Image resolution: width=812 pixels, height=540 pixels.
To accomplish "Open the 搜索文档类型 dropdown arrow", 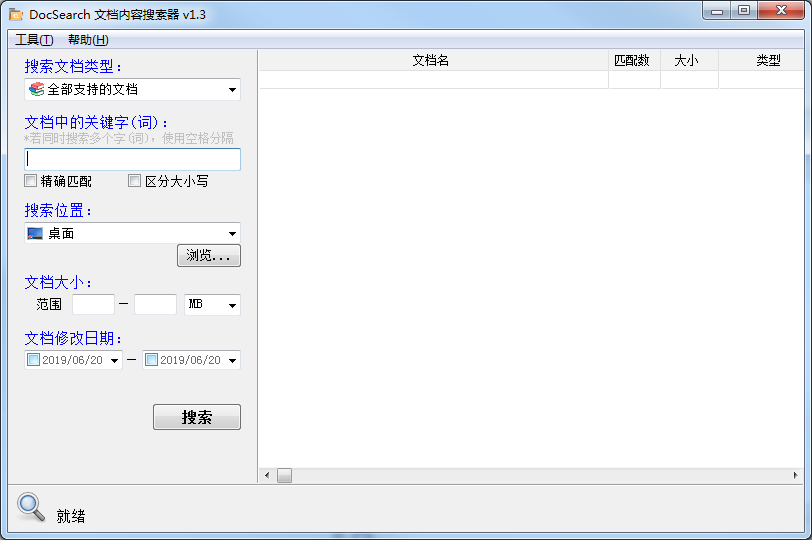I will pyautogui.click(x=233, y=90).
